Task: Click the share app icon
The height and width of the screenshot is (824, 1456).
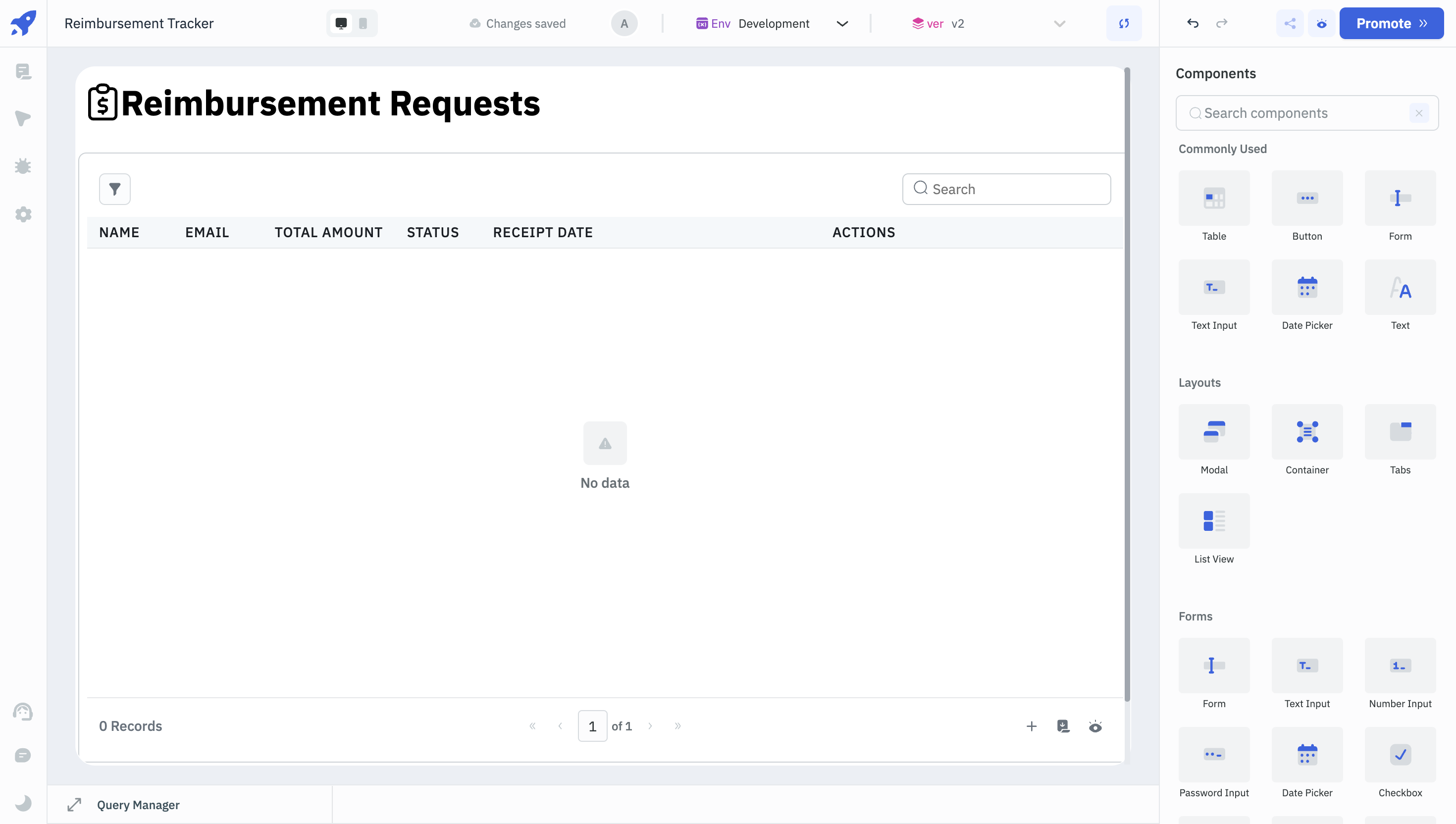Action: (x=1290, y=23)
